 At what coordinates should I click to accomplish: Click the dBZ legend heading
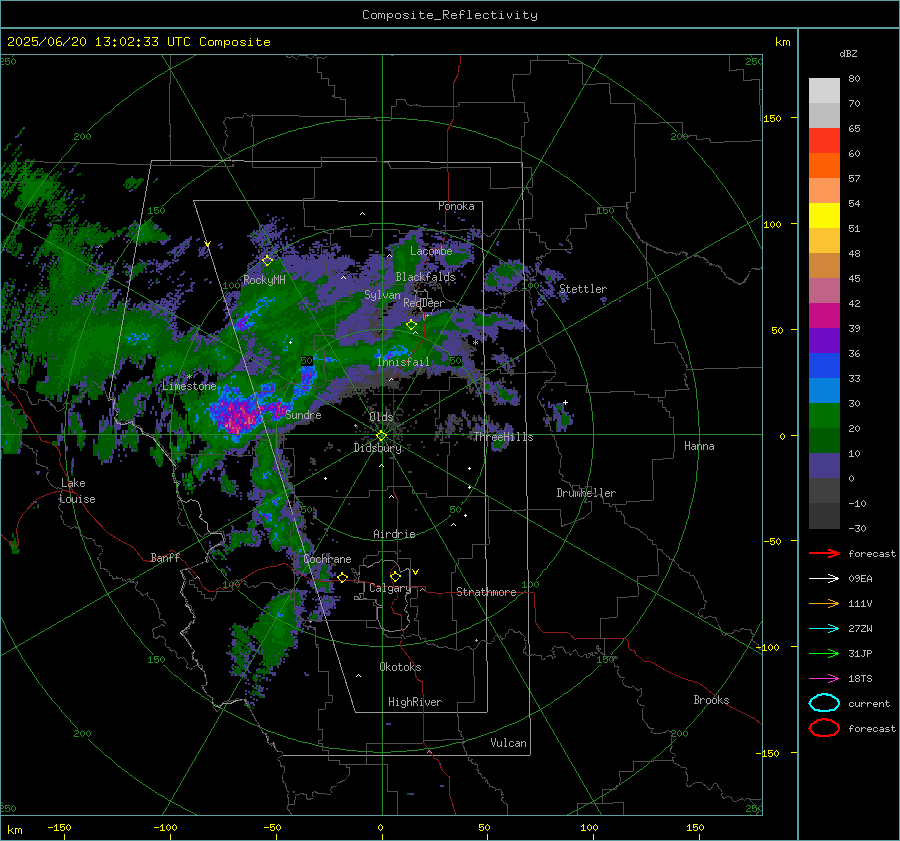tap(848, 53)
